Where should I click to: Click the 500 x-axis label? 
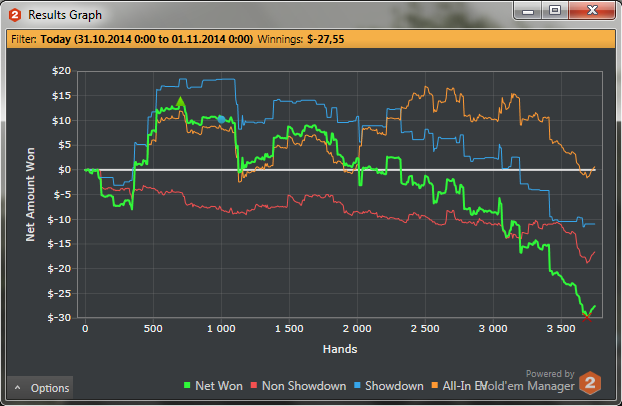point(153,329)
